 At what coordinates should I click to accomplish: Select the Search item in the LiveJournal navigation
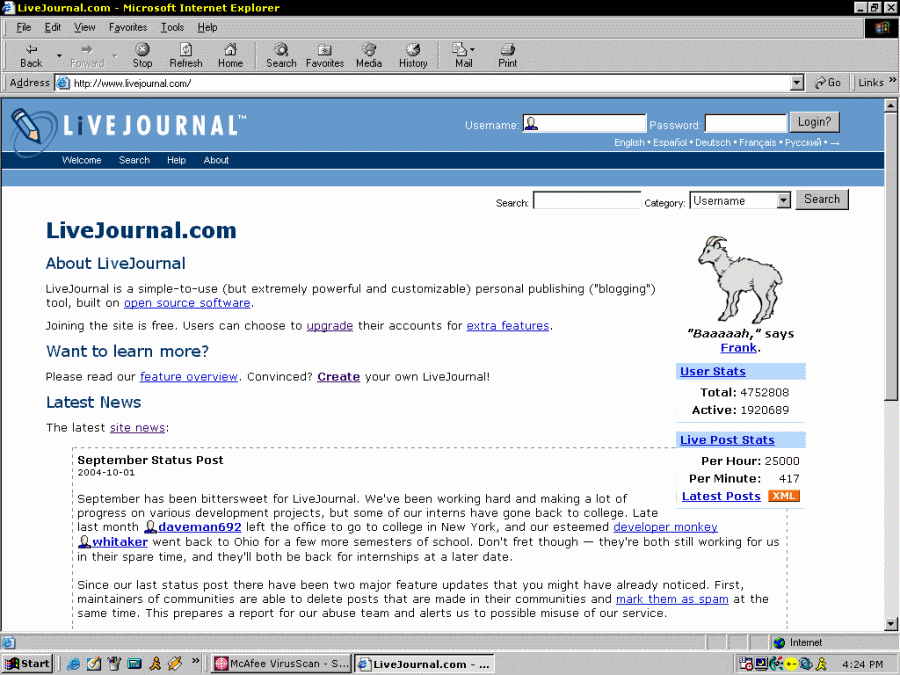click(x=134, y=160)
